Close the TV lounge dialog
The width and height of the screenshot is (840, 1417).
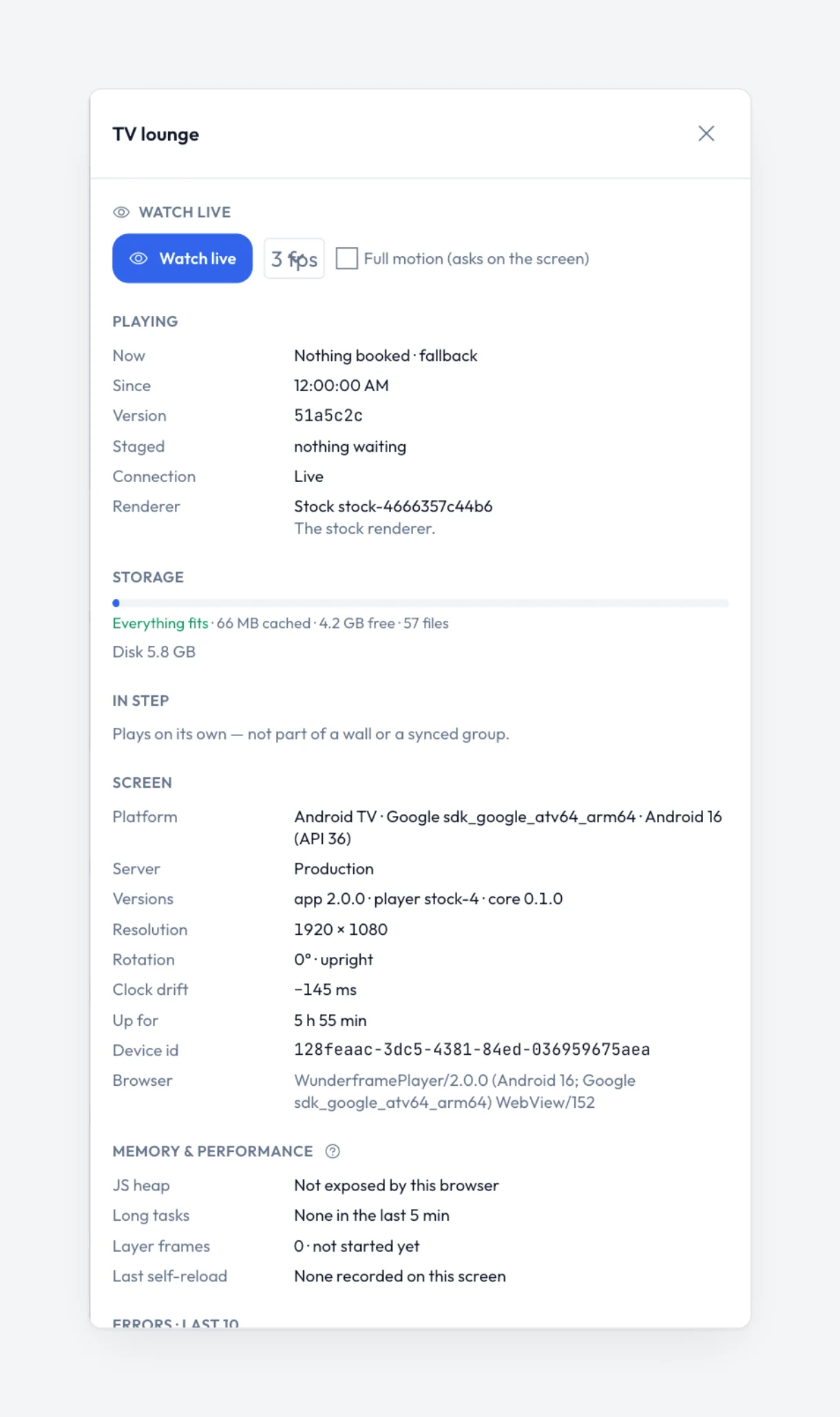(706, 134)
